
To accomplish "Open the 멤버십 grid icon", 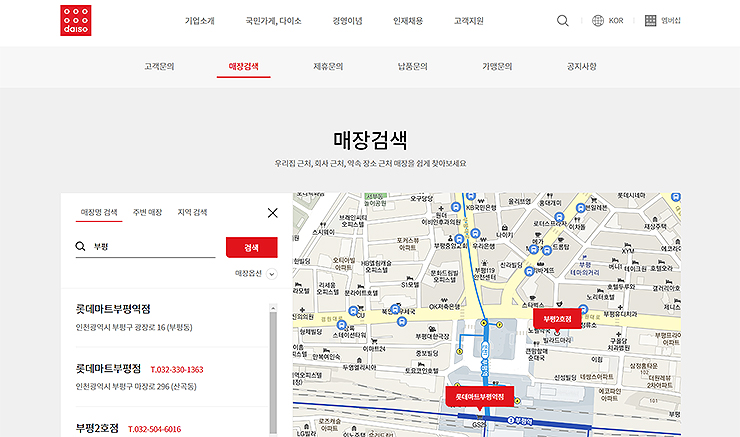I will click(x=650, y=20).
